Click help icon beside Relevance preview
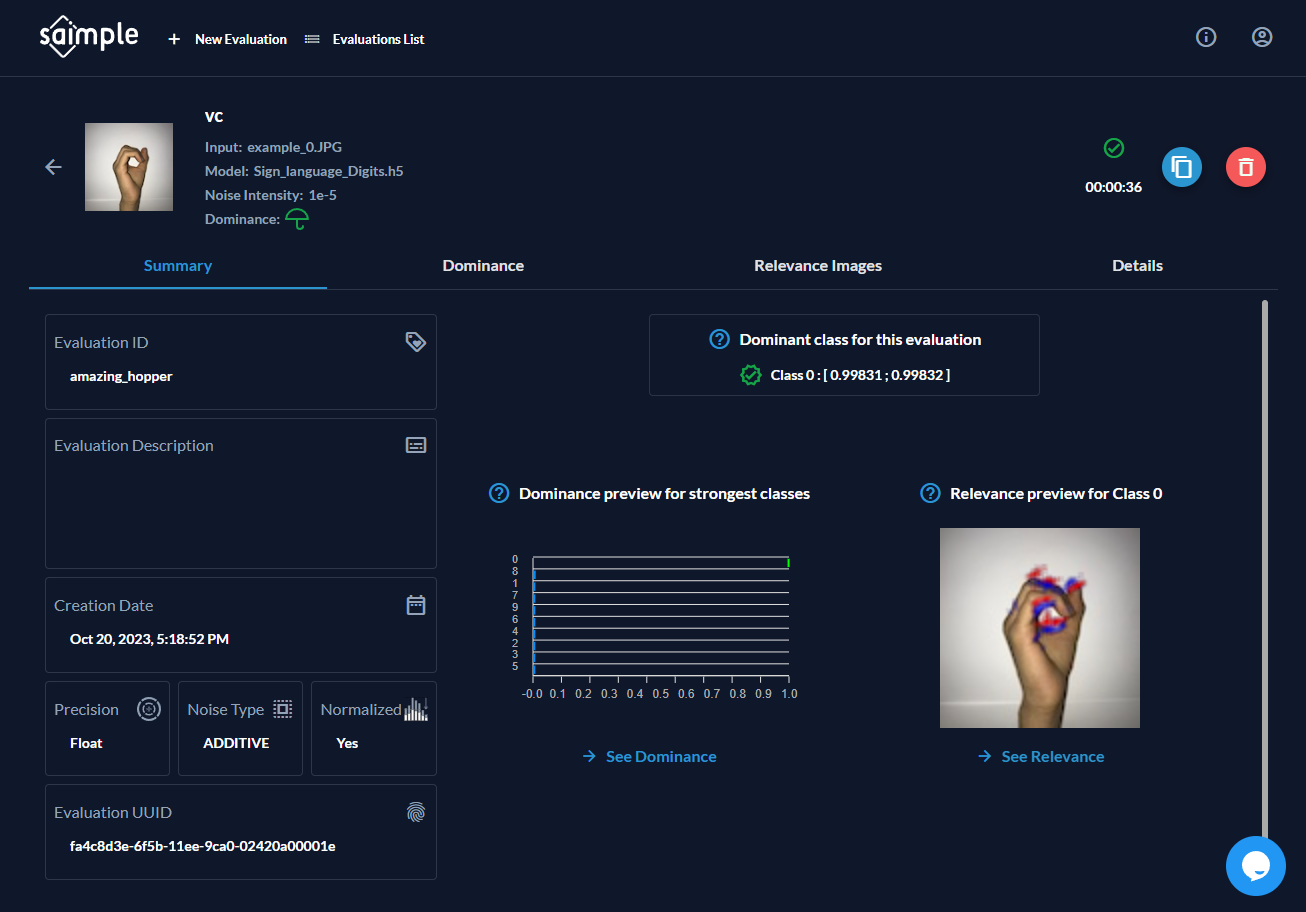Viewport: 1306px width, 912px height. click(x=930, y=494)
